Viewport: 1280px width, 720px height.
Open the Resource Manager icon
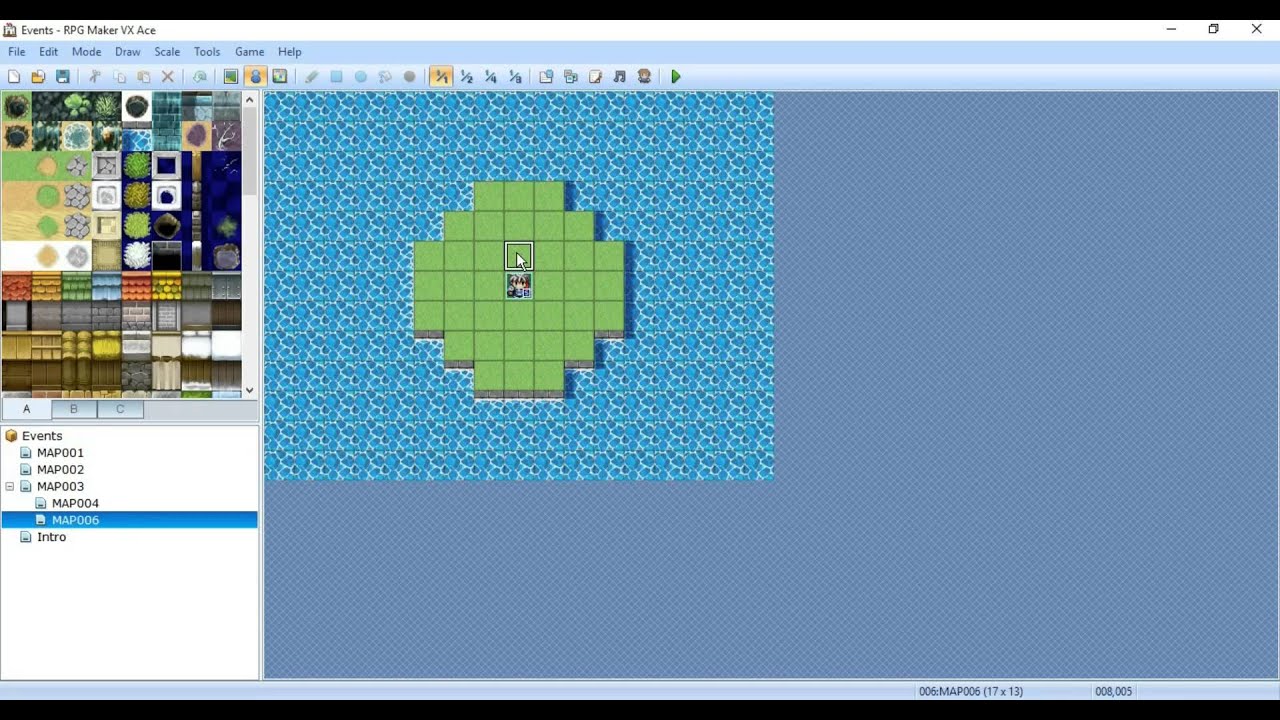(571, 77)
